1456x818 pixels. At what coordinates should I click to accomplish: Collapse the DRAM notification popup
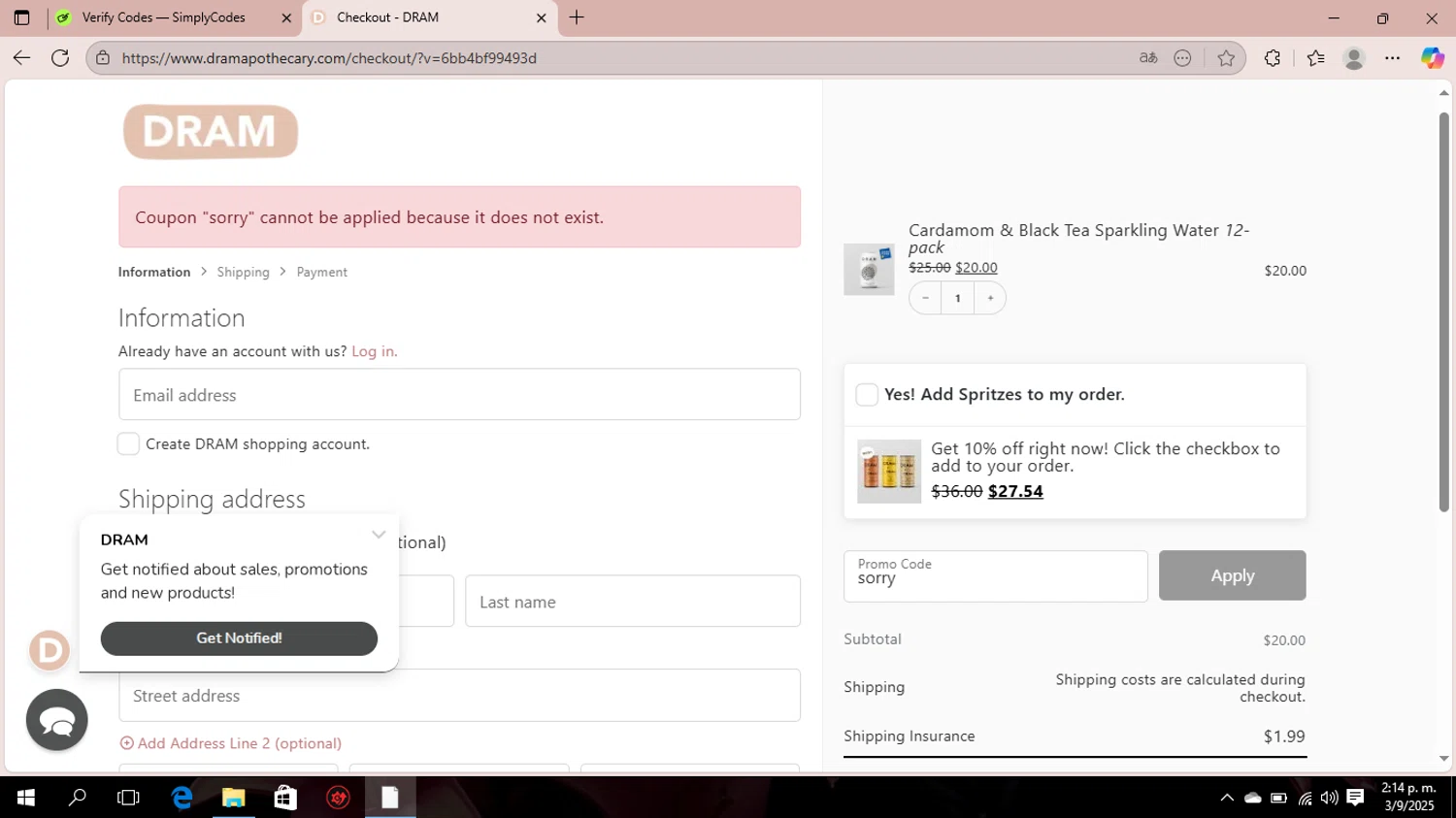coord(379,535)
